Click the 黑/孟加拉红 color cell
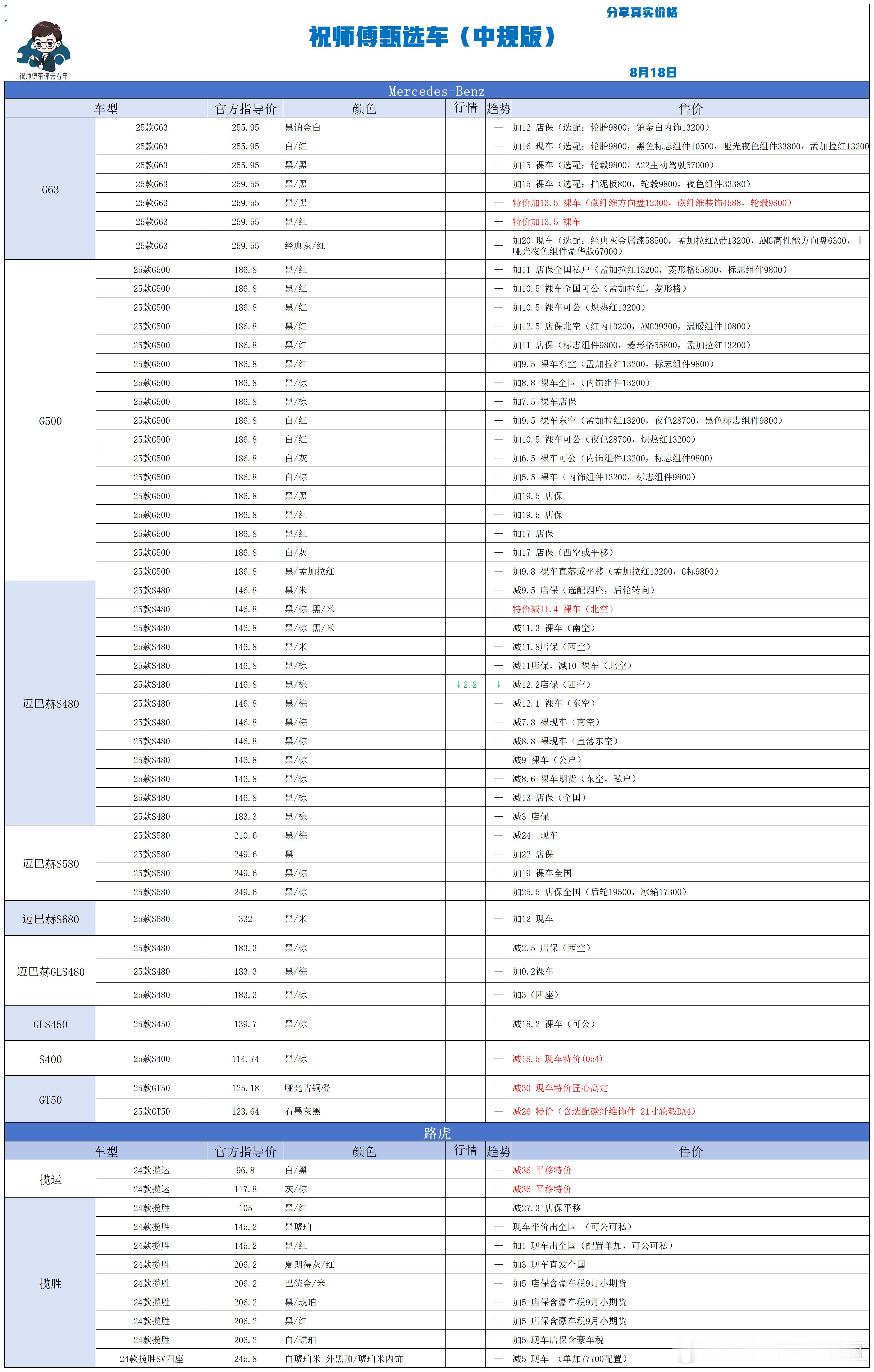 pyautogui.click(x=364, y=571)
